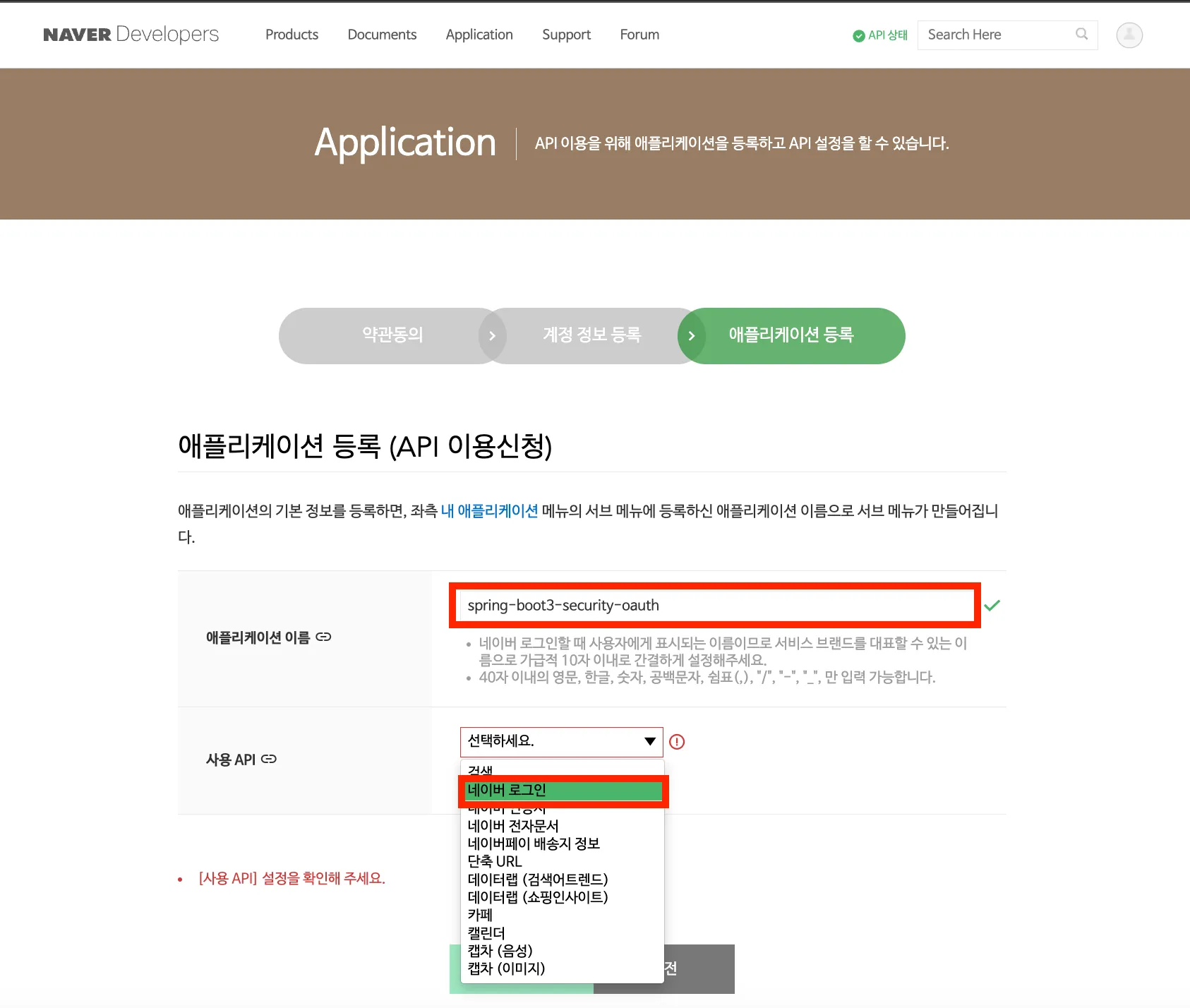Image resolution: width=1190 pixels, height=1008 pixels.
Task: Click the application name input field
Action: point(715,606)
